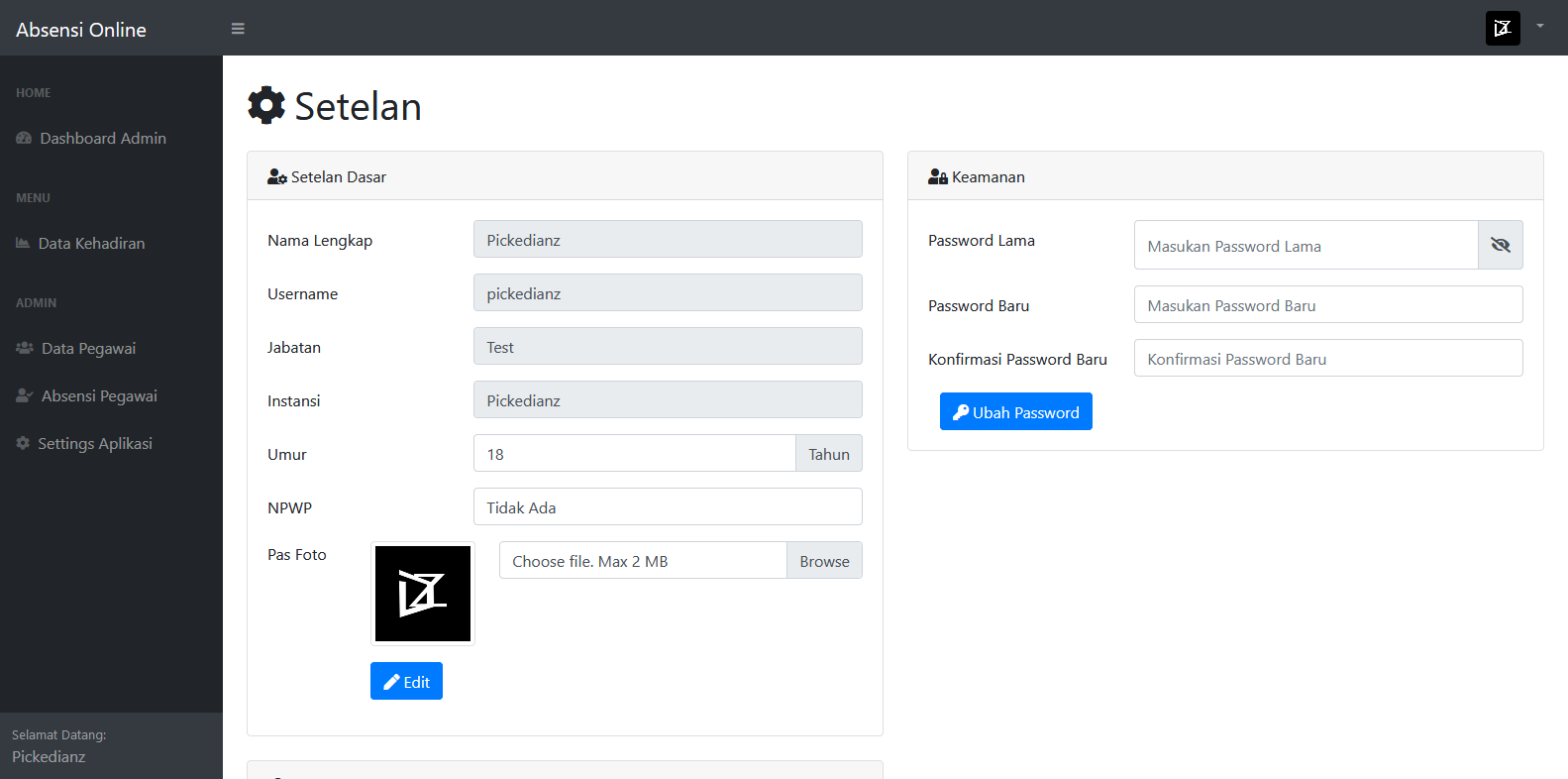Click the Konfirmasi Password Baru field
The width and height of the screenshot is (1568, 779).
click(1327, 359)
